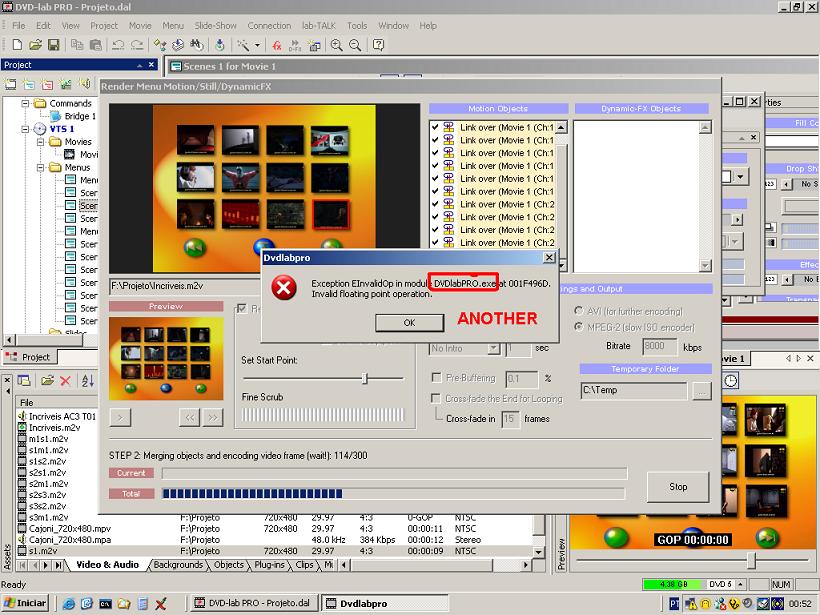Click the Fine Scrub strip
Image resolution: width=820 pixels, height=615 pixels.
tap(323, 415)
